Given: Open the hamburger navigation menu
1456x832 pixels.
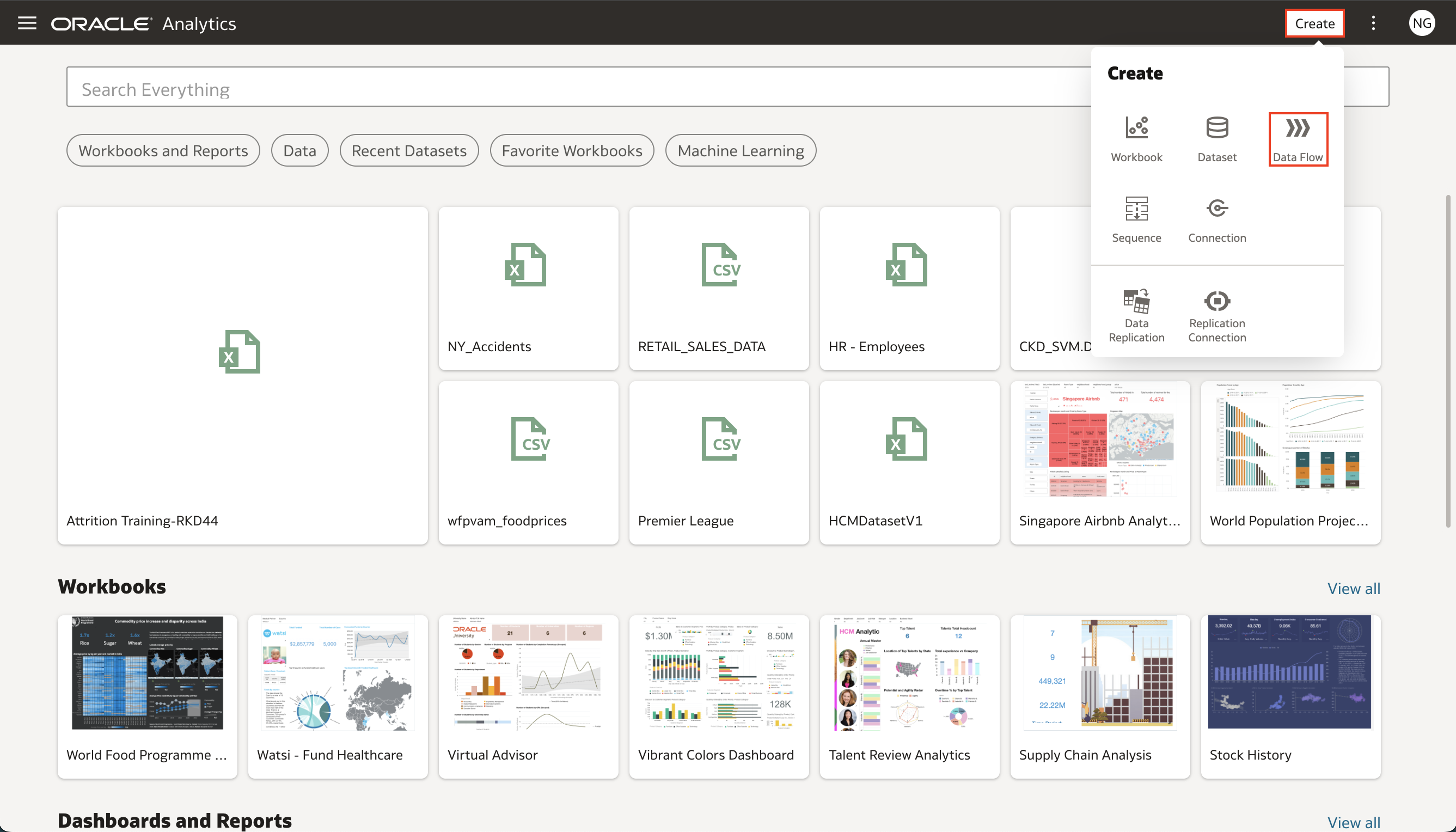Looking at the screenshot, I should tap(27, 23).
